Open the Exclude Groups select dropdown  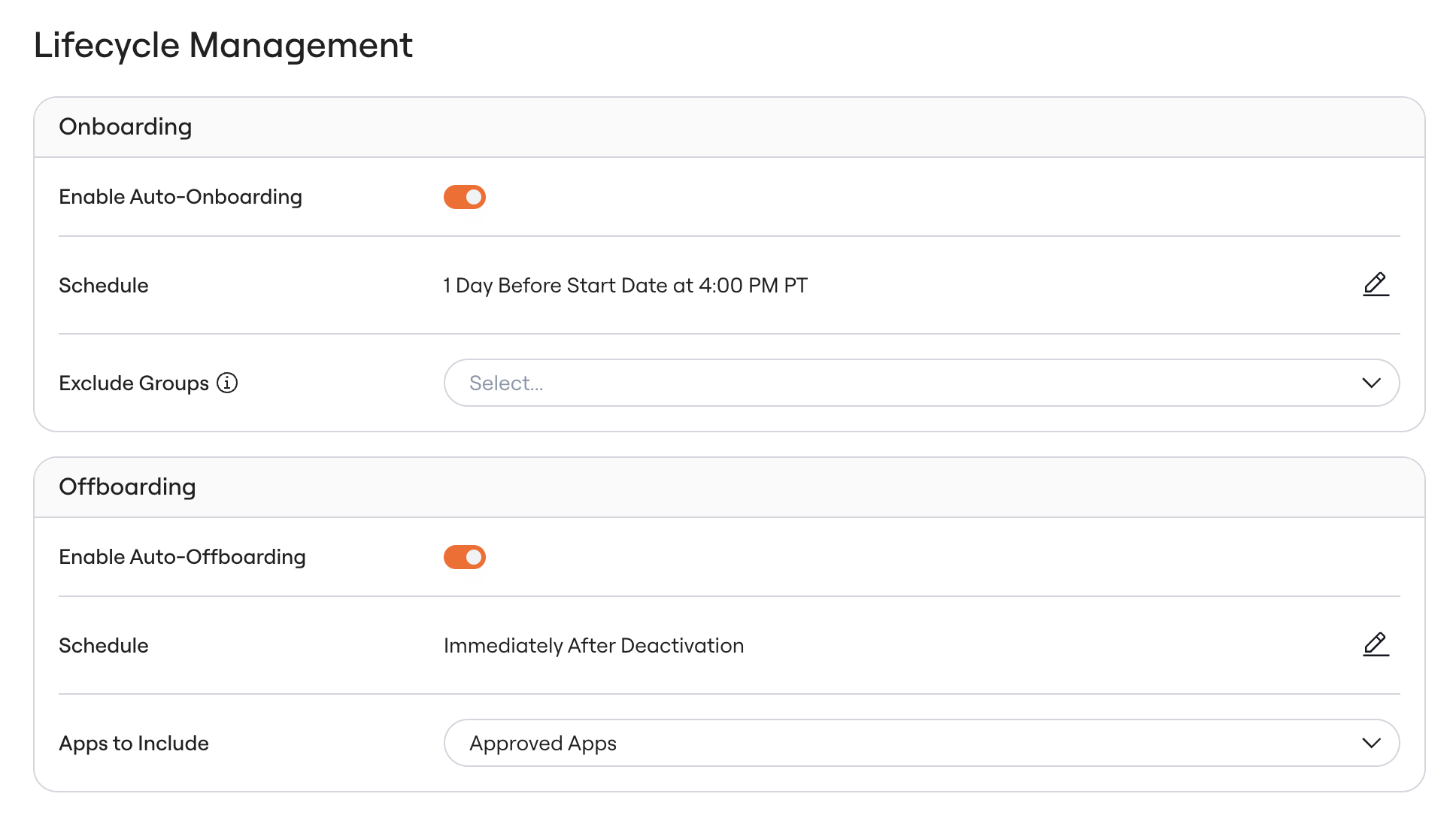click(x=921, y=383)
